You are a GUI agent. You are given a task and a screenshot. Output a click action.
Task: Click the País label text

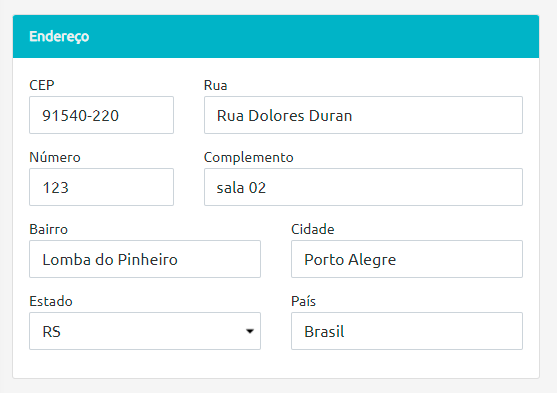click(303, 301)
